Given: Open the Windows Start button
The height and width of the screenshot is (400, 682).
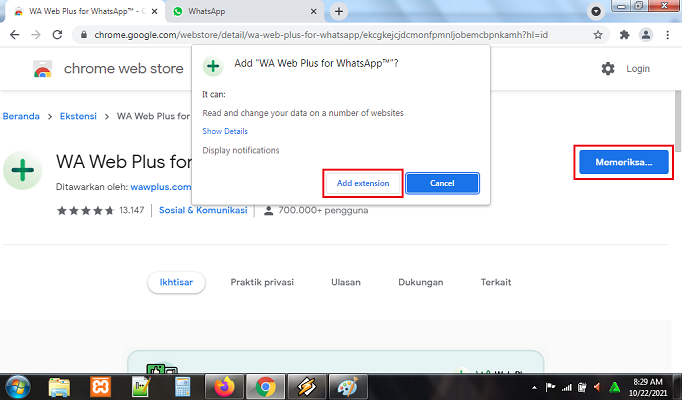Looking at the screenshot, I should (18, 387).
